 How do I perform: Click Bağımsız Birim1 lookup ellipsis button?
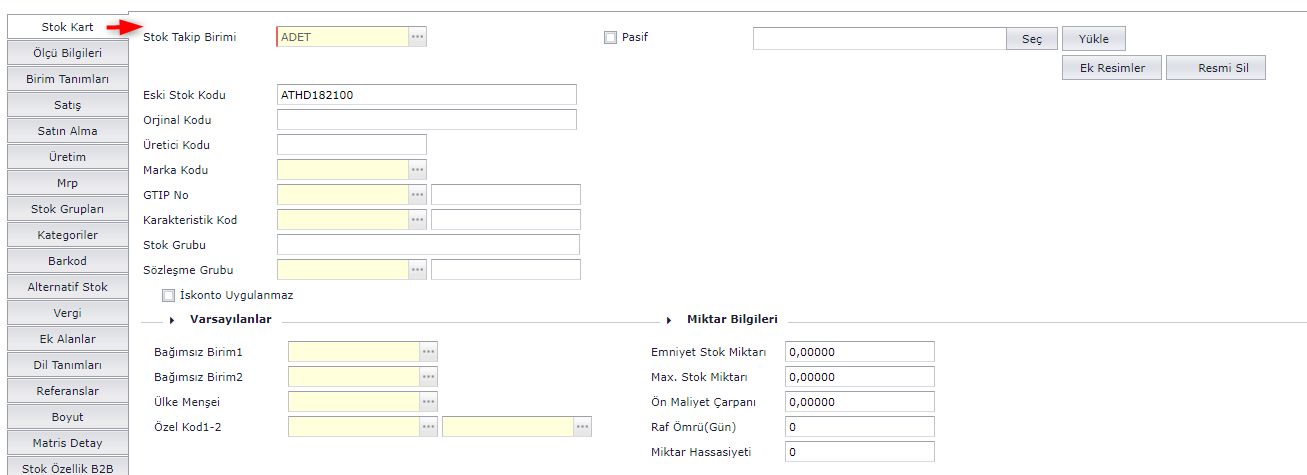[428, 352]
